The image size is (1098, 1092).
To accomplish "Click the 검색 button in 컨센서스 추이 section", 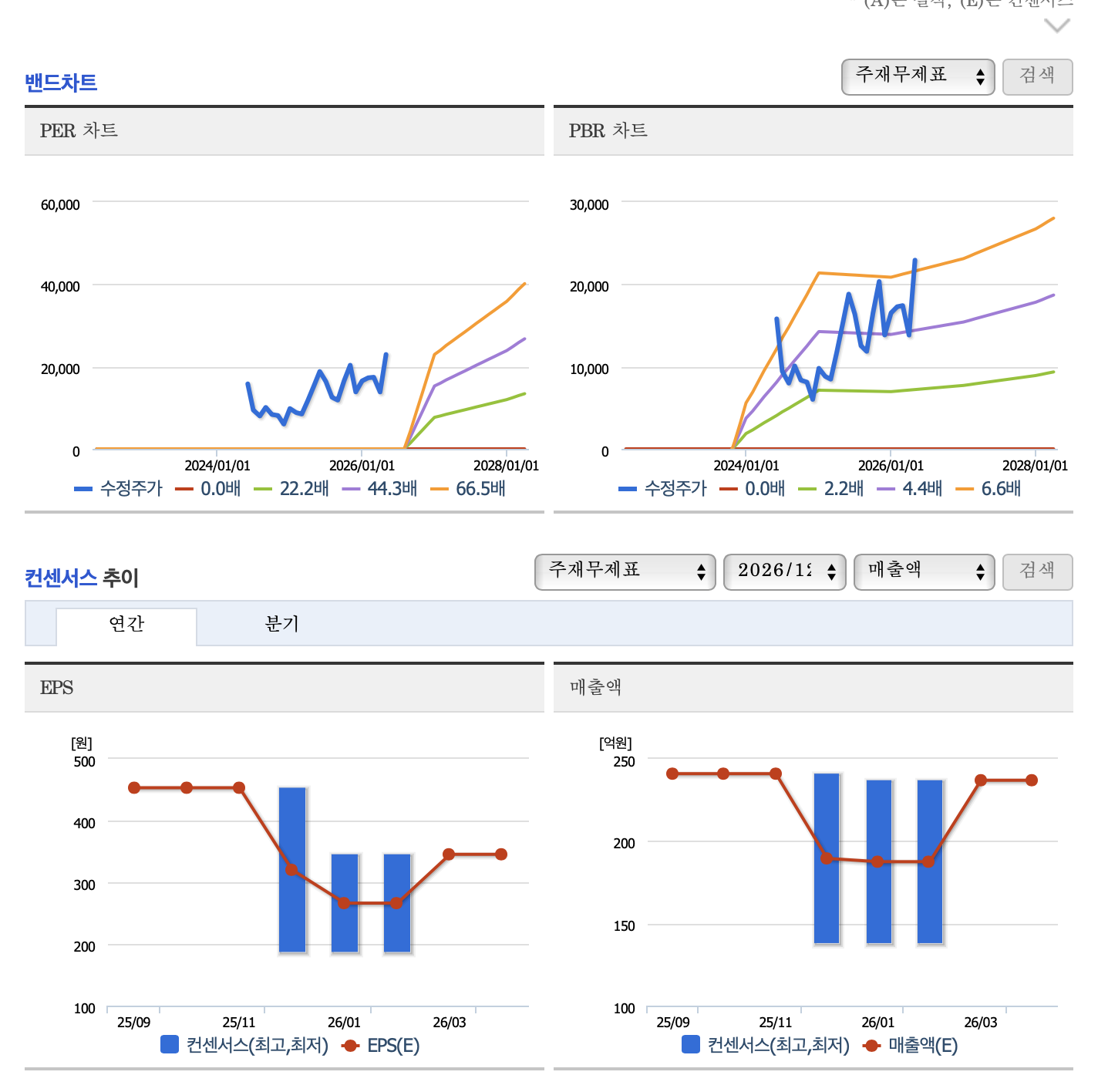I will click(1037, 571).
